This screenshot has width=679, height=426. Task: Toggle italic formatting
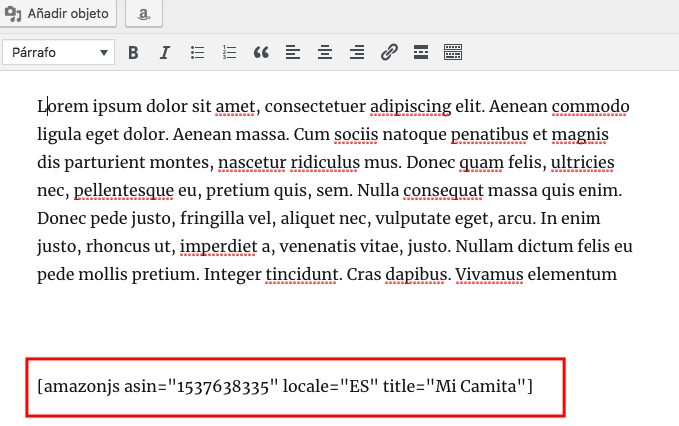click(165, 53)
